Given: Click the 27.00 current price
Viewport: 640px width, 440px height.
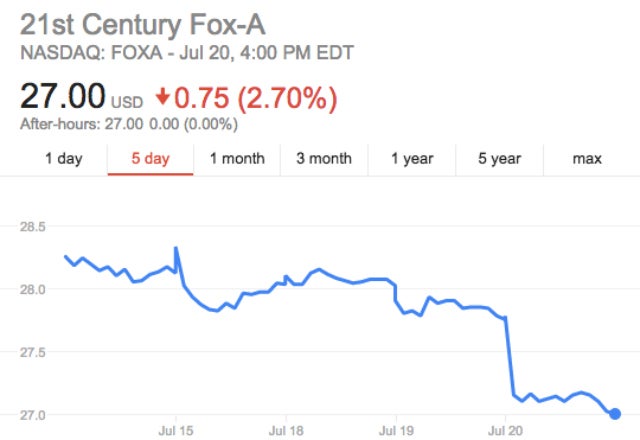Looking at the screenshot, I should click(x=62, y=97).
